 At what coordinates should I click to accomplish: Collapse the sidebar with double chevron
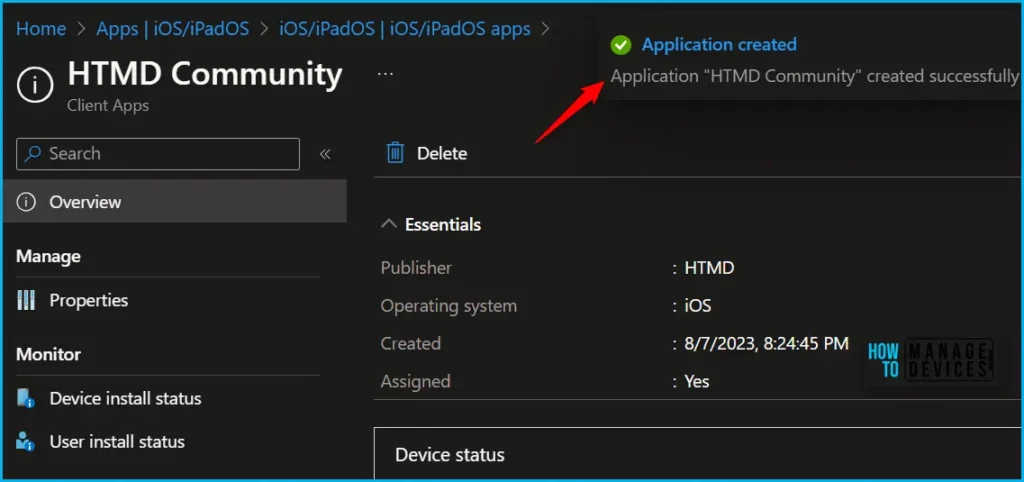coord(325,154)
